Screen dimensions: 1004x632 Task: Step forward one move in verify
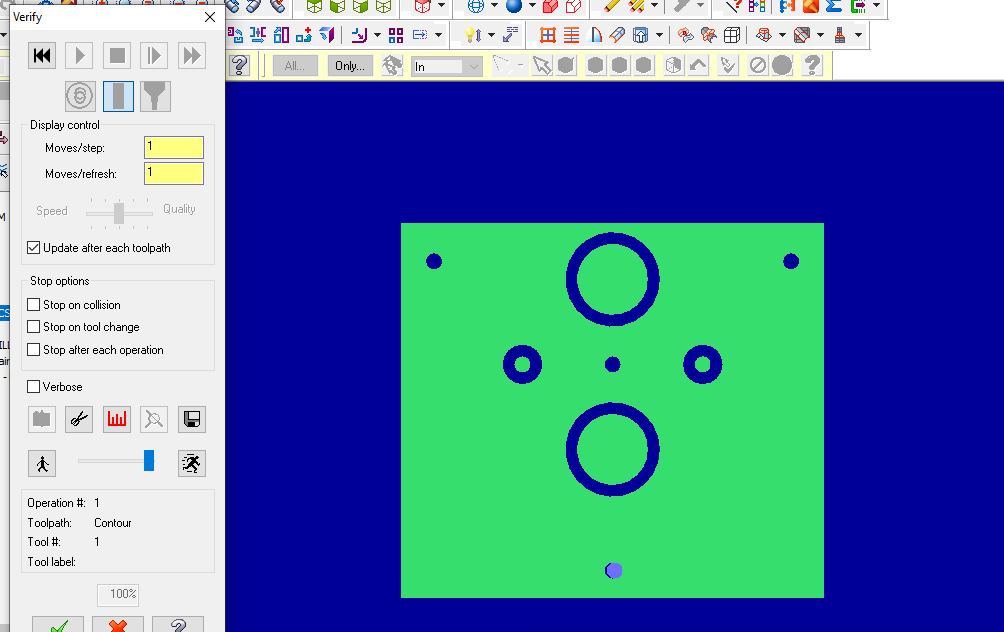point(153,55)
